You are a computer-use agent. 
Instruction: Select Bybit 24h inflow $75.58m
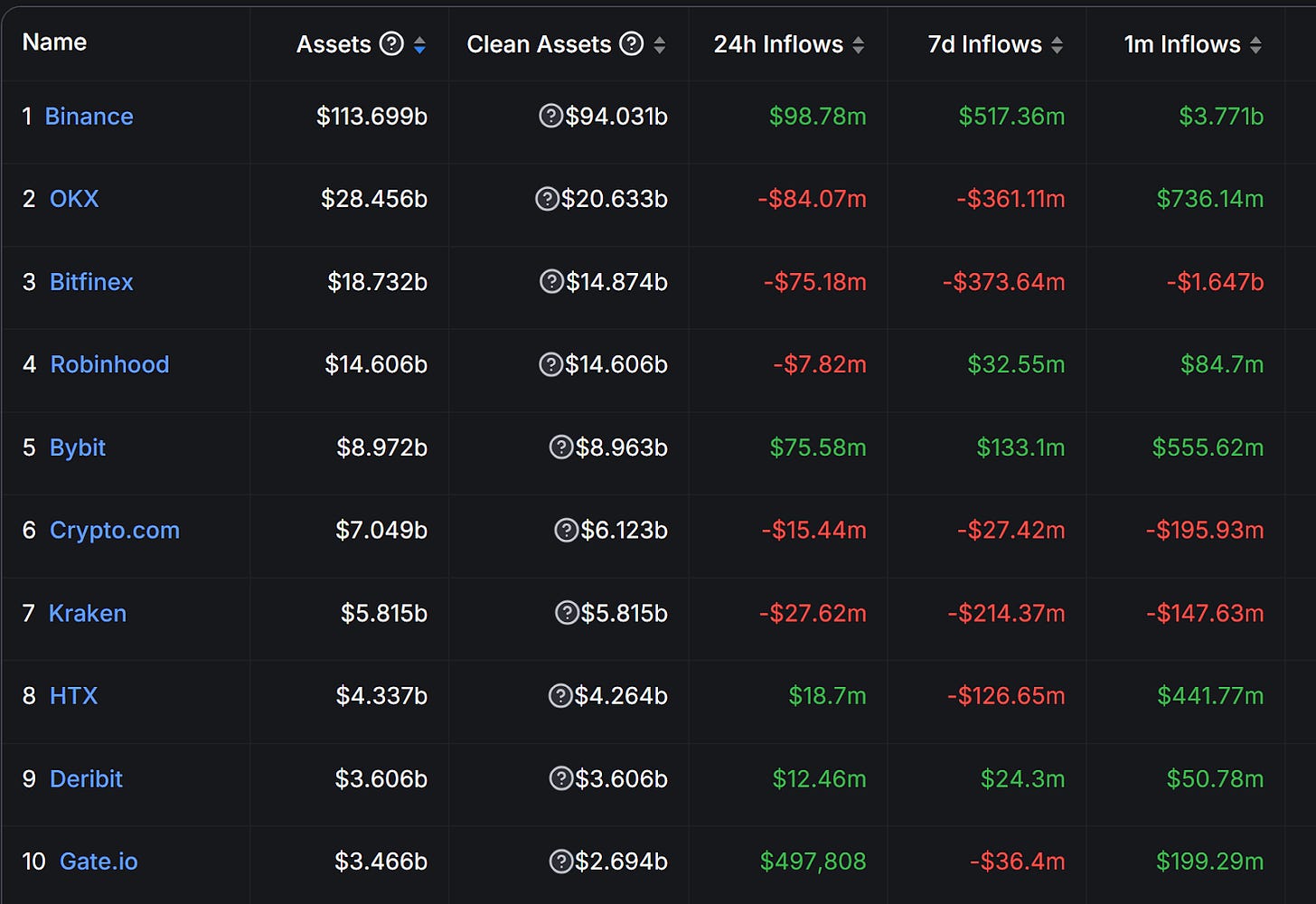[818, 447]
